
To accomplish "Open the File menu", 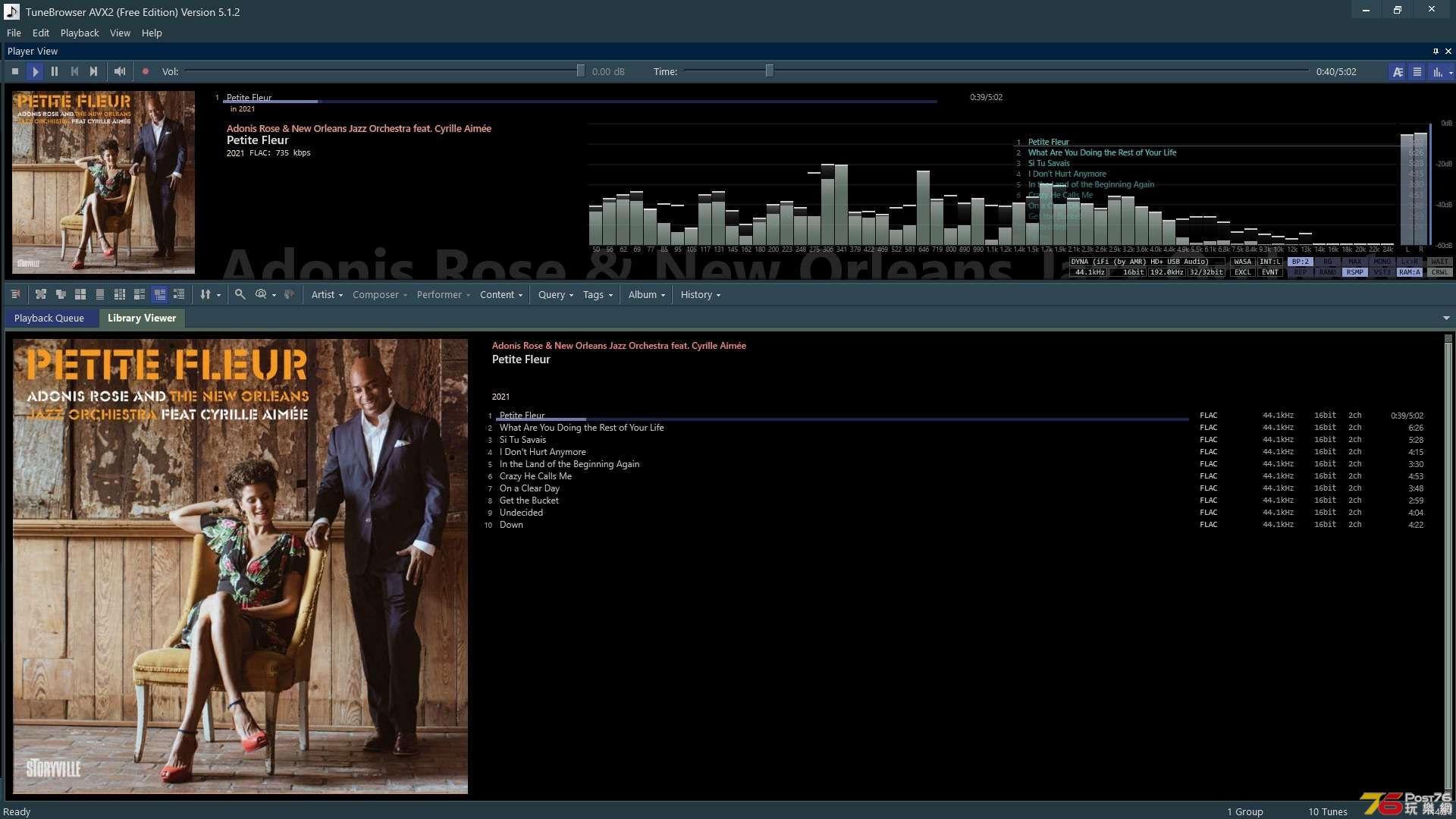I will coord(14,33).
